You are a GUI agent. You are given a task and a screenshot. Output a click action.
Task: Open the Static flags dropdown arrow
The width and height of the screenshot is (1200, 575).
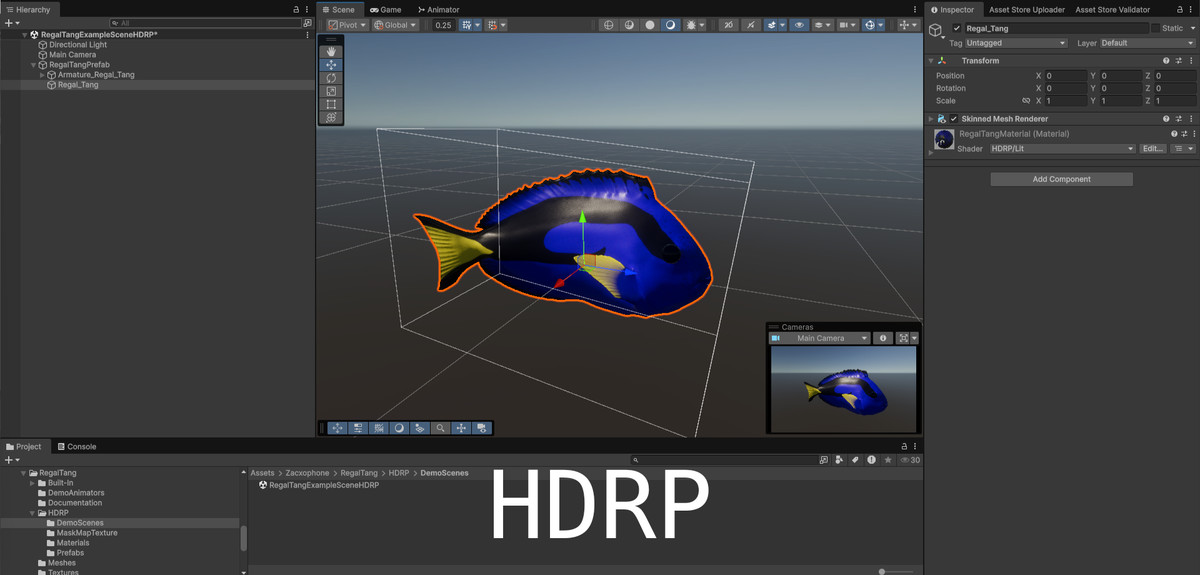point(1191,28)
